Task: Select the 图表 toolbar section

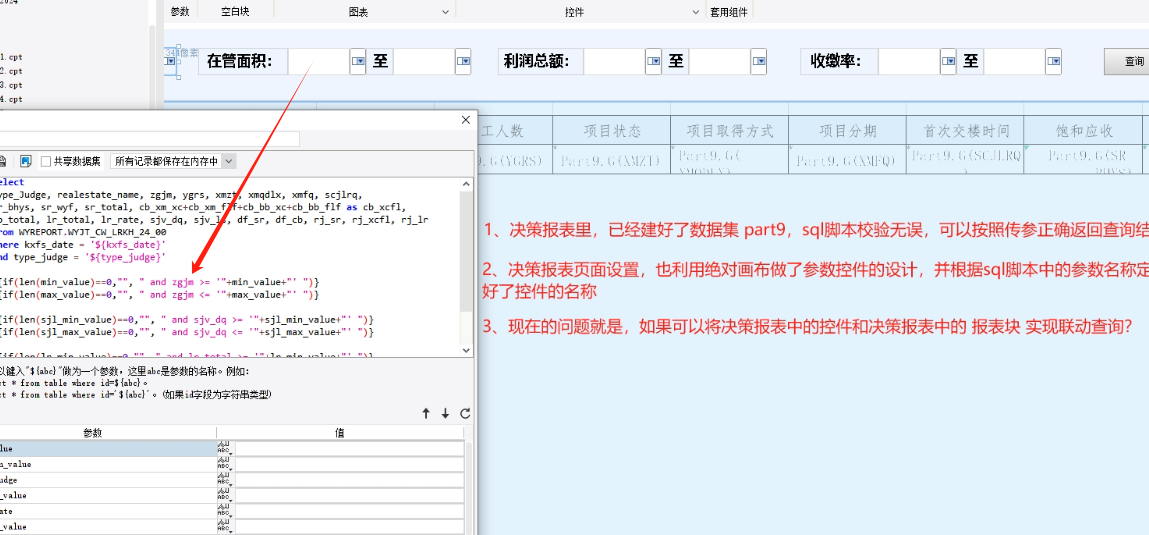Action: coord(358,12)
